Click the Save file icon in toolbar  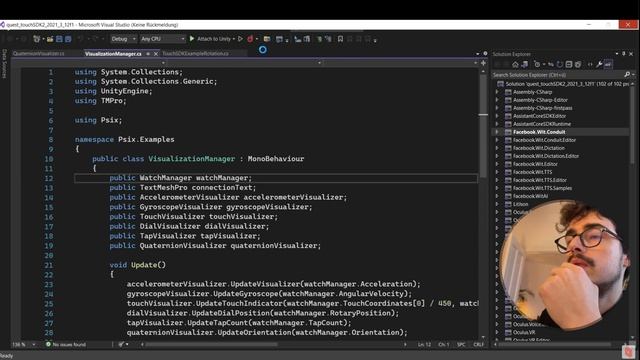point(59,39)
